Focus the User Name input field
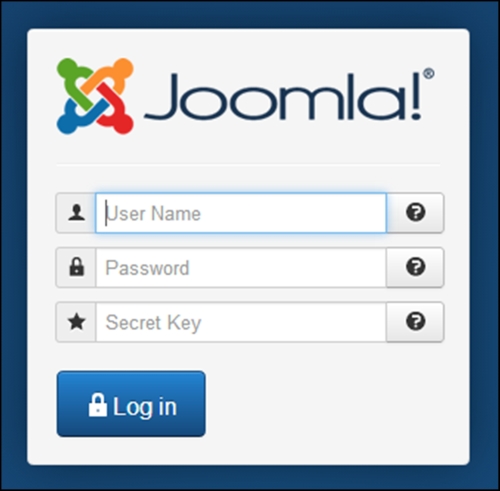The width and height of the screenshot is (500, 491). click(x=241, y=213)
